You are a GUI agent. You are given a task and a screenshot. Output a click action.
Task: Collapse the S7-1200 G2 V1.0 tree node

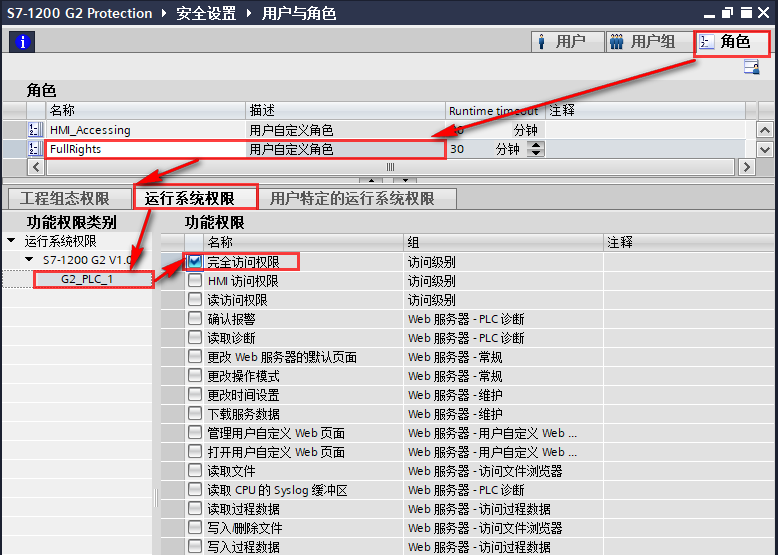coord(30,260)
